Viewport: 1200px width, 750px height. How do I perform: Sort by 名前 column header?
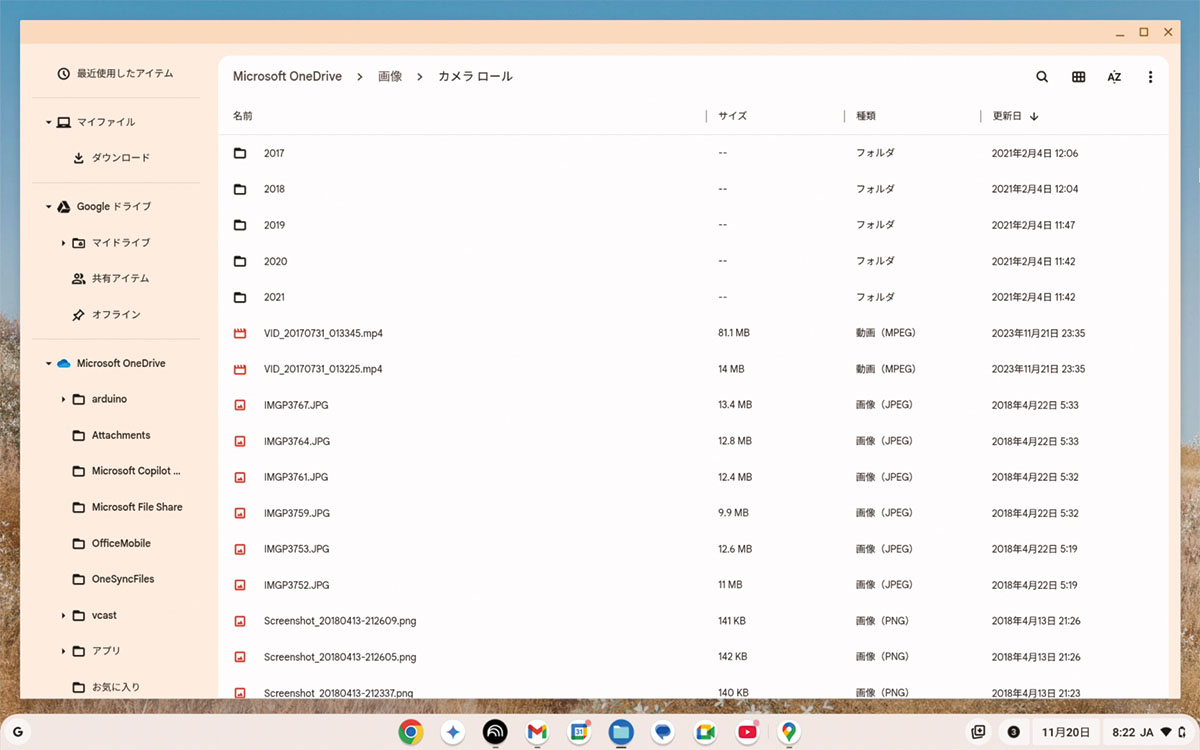tap(243, 116)
